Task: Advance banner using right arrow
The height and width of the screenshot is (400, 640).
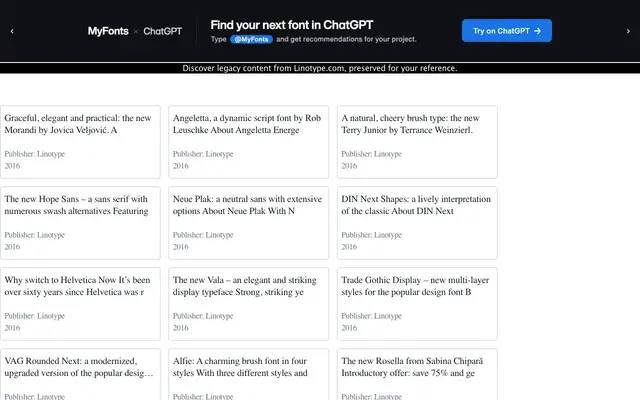Action: click(x=628, y=31)
